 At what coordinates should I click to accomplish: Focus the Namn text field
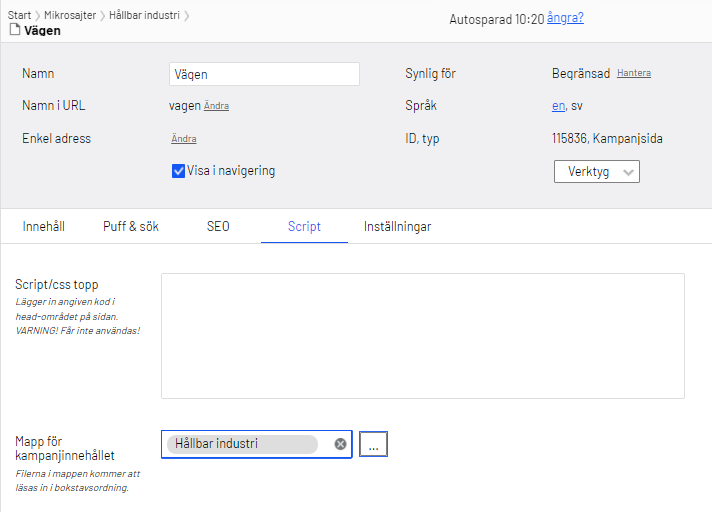pyautogui.click(x=264, y=74)
